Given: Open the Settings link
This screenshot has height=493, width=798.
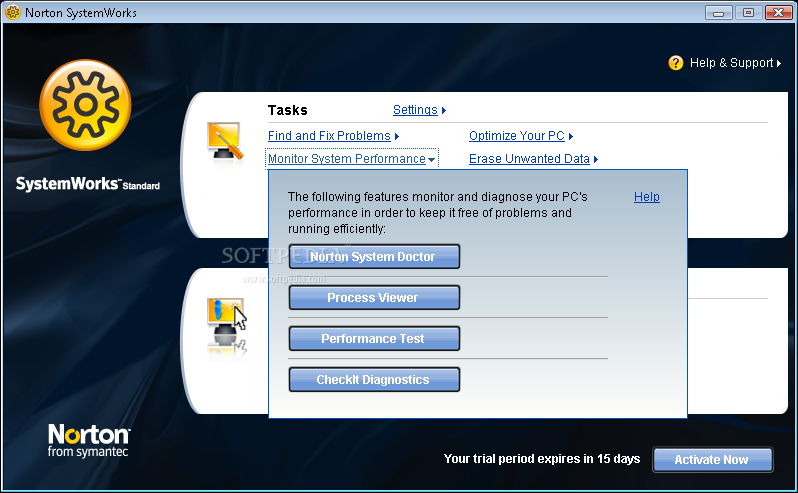Looking at the screenshot, I should pos(415,110).
